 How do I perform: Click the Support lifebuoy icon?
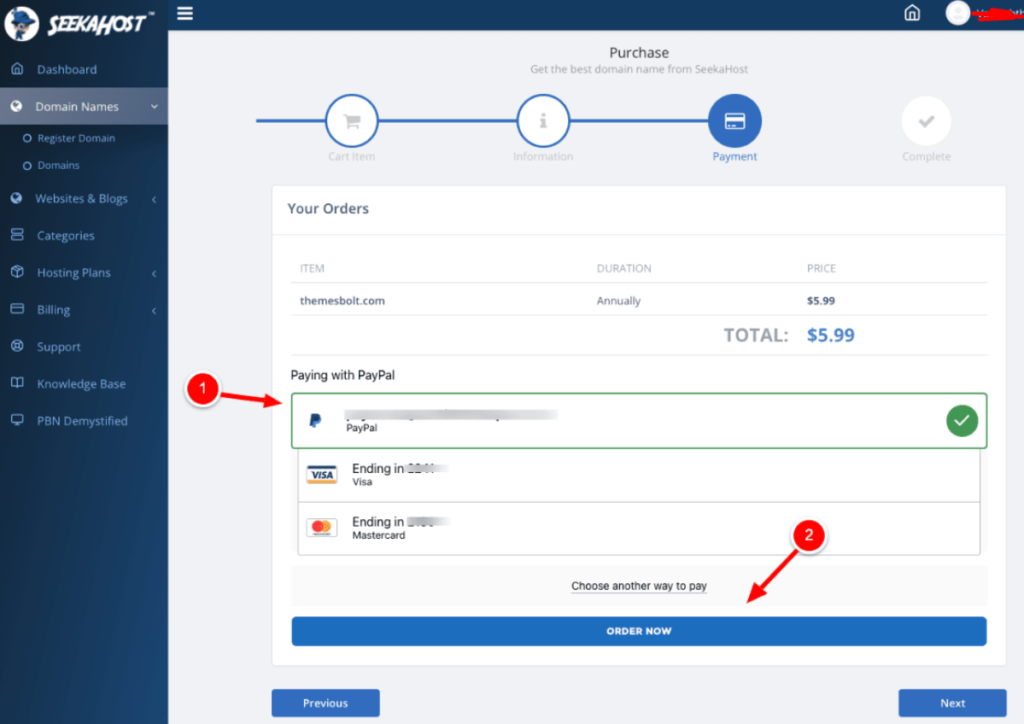[x=18, y=346]
